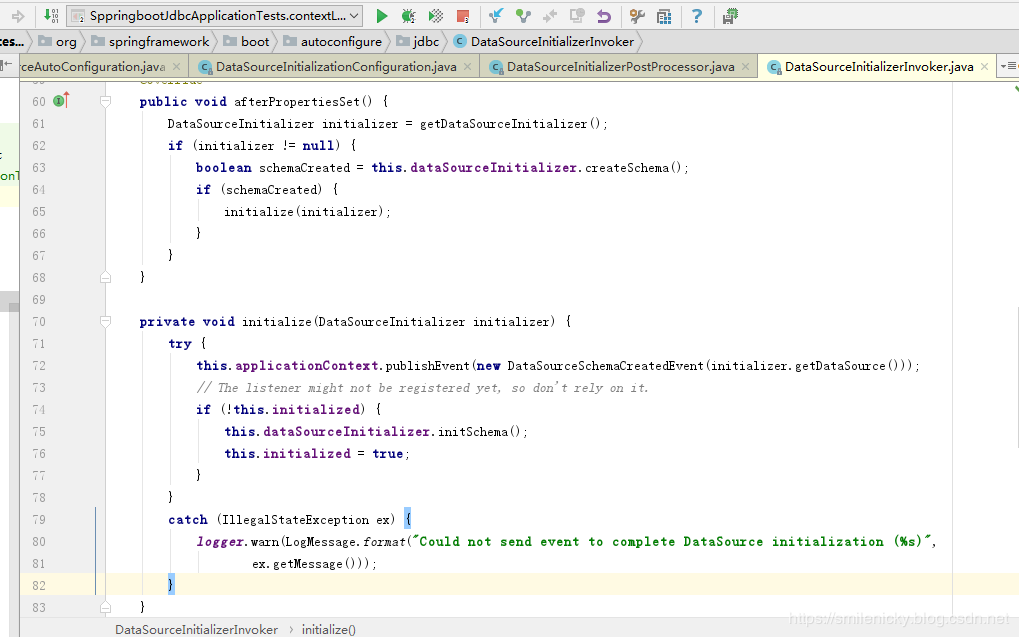Click on createSchema() call on line 63
The image size is (1019, 637).
[634, 168]
